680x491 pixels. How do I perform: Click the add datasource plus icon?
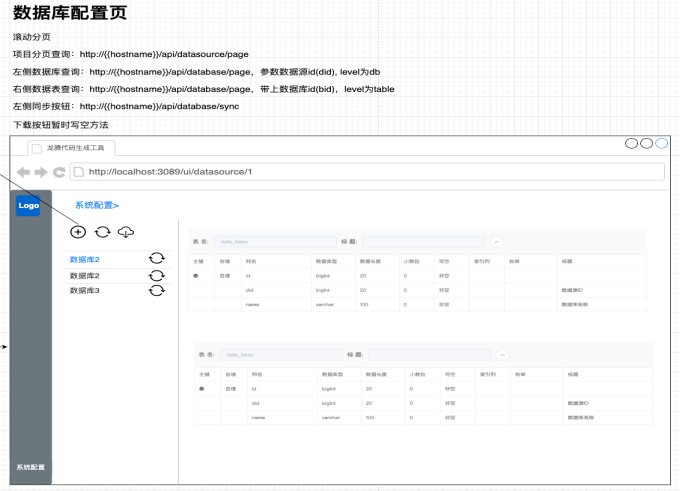click(78, 232)
